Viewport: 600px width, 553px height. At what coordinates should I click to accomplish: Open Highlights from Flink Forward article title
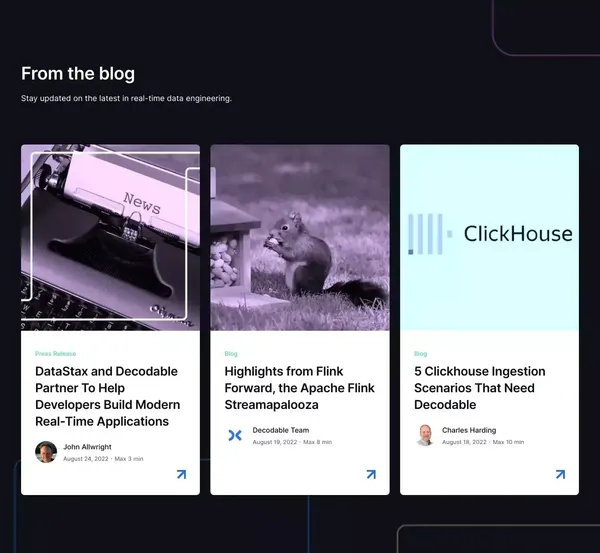coord(300,388)
